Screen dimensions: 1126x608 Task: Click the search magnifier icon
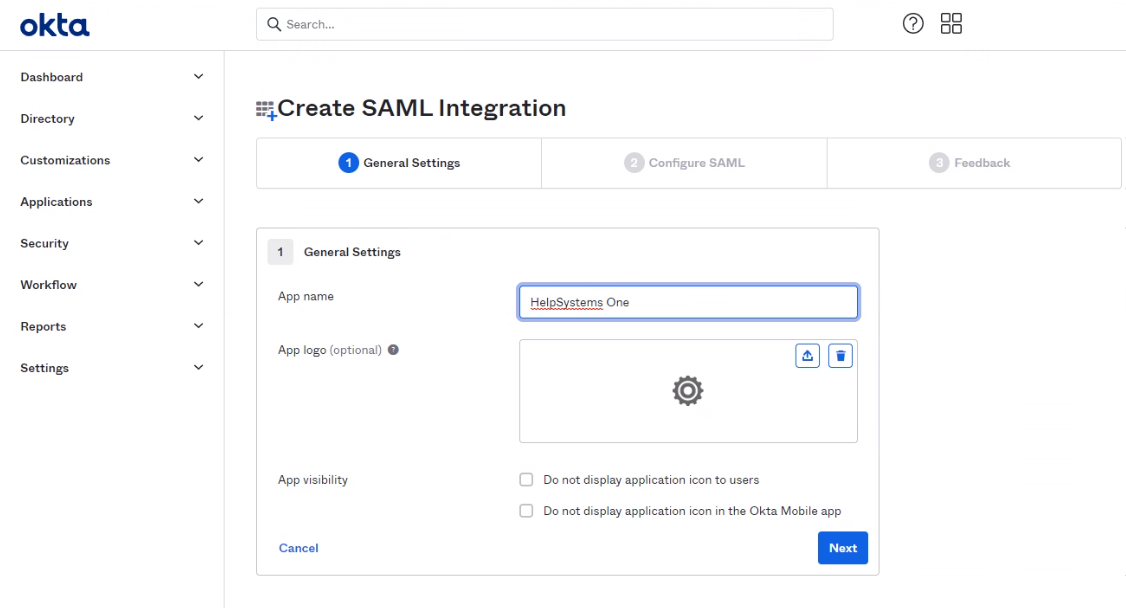pos(273,25)
